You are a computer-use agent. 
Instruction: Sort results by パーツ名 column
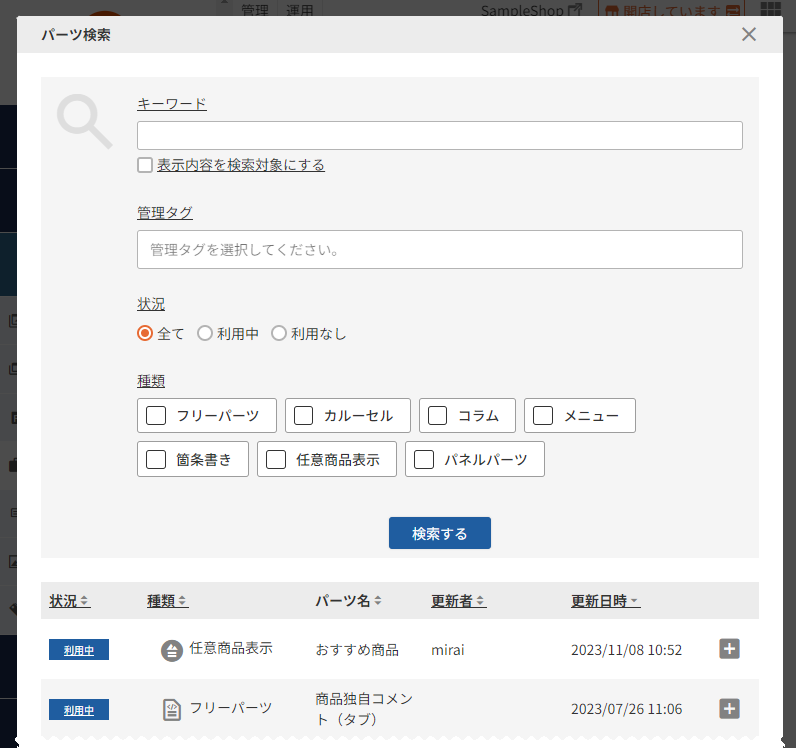(x=347, y=601)
